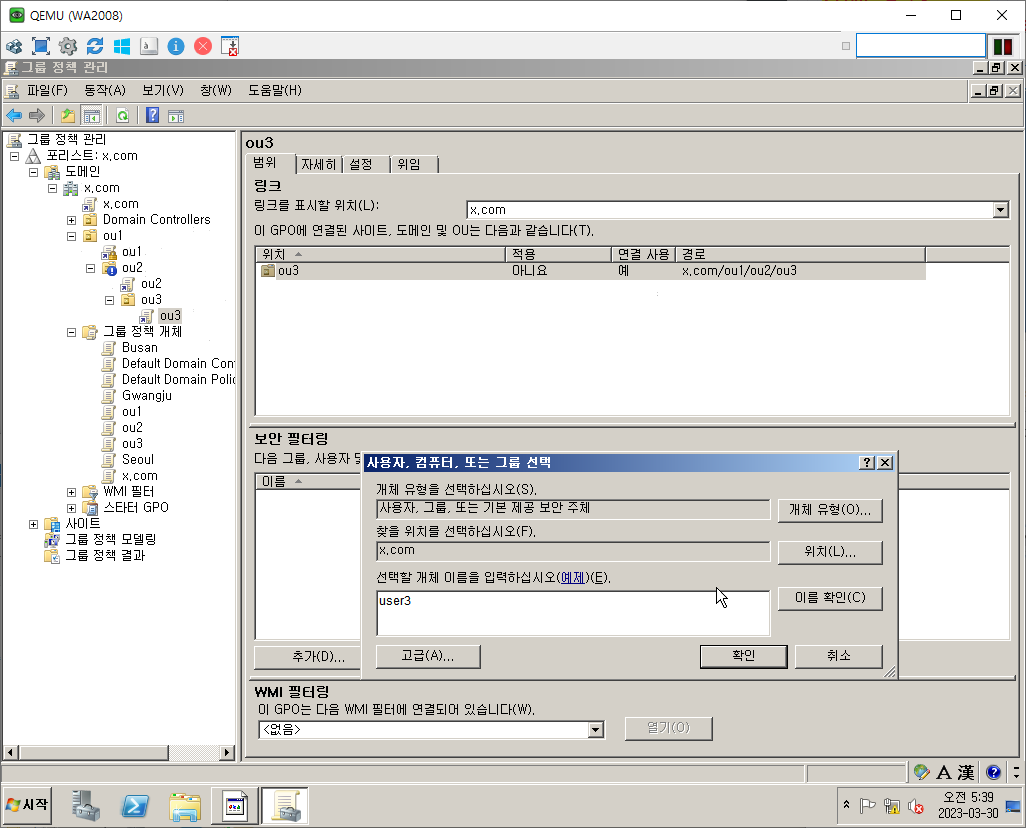Image resolution: width=1026 pixels, height=828 pixels.
Task: Click the 시작 start button
Action: click(27, 804)
